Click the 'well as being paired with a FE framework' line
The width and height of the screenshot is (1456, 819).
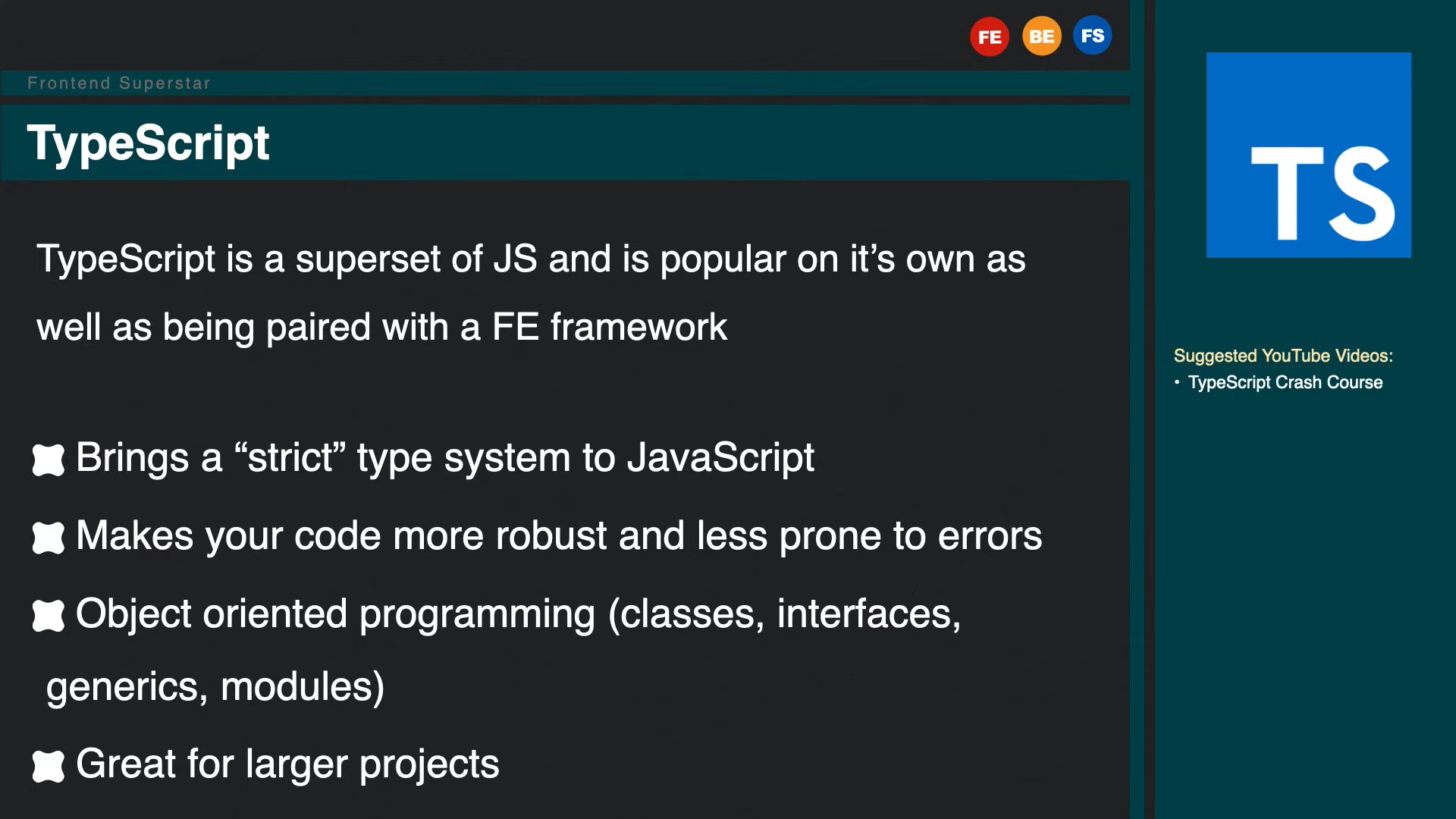[381, 328]
